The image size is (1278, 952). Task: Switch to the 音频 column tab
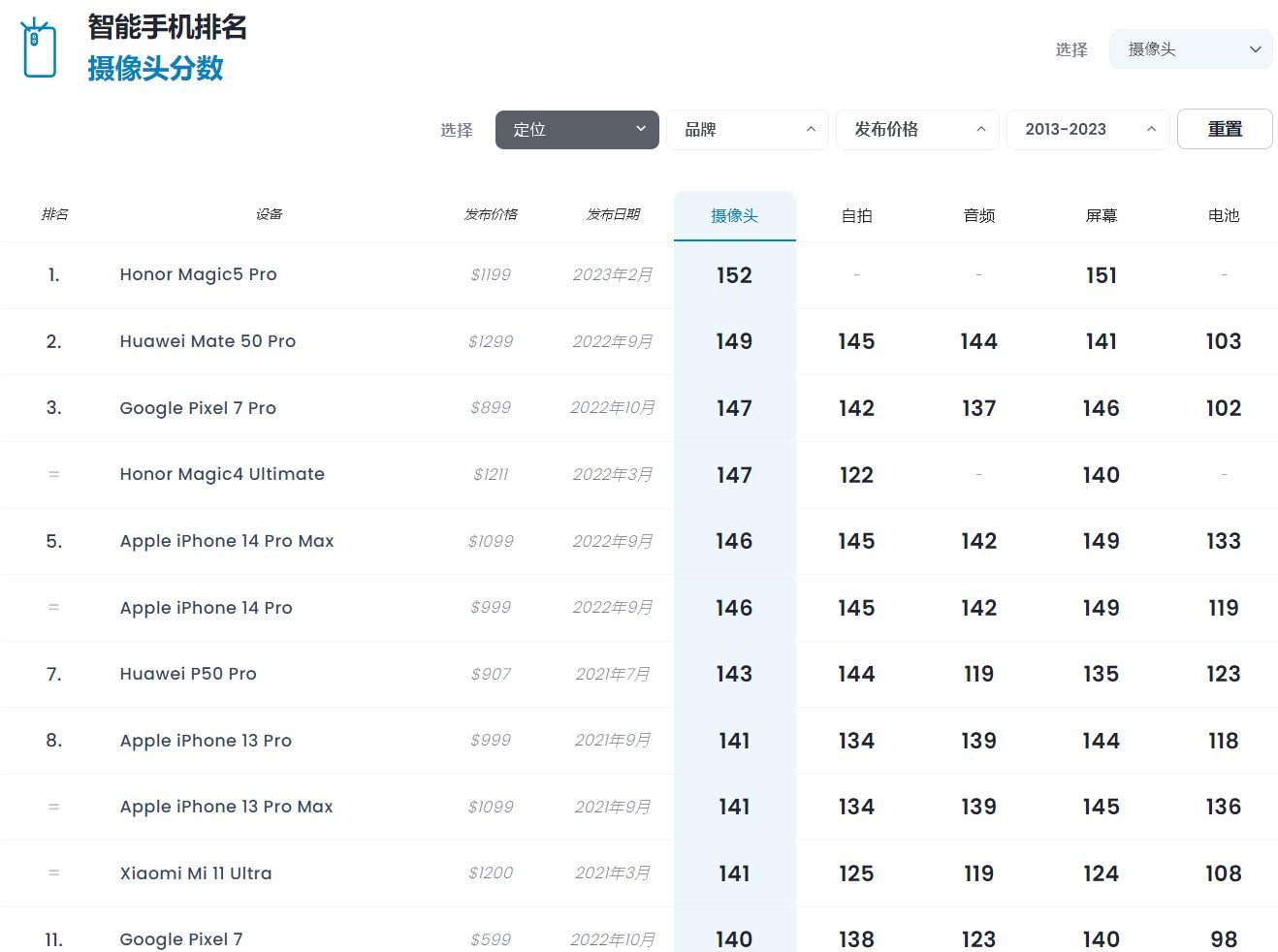(x=979, y=216)
